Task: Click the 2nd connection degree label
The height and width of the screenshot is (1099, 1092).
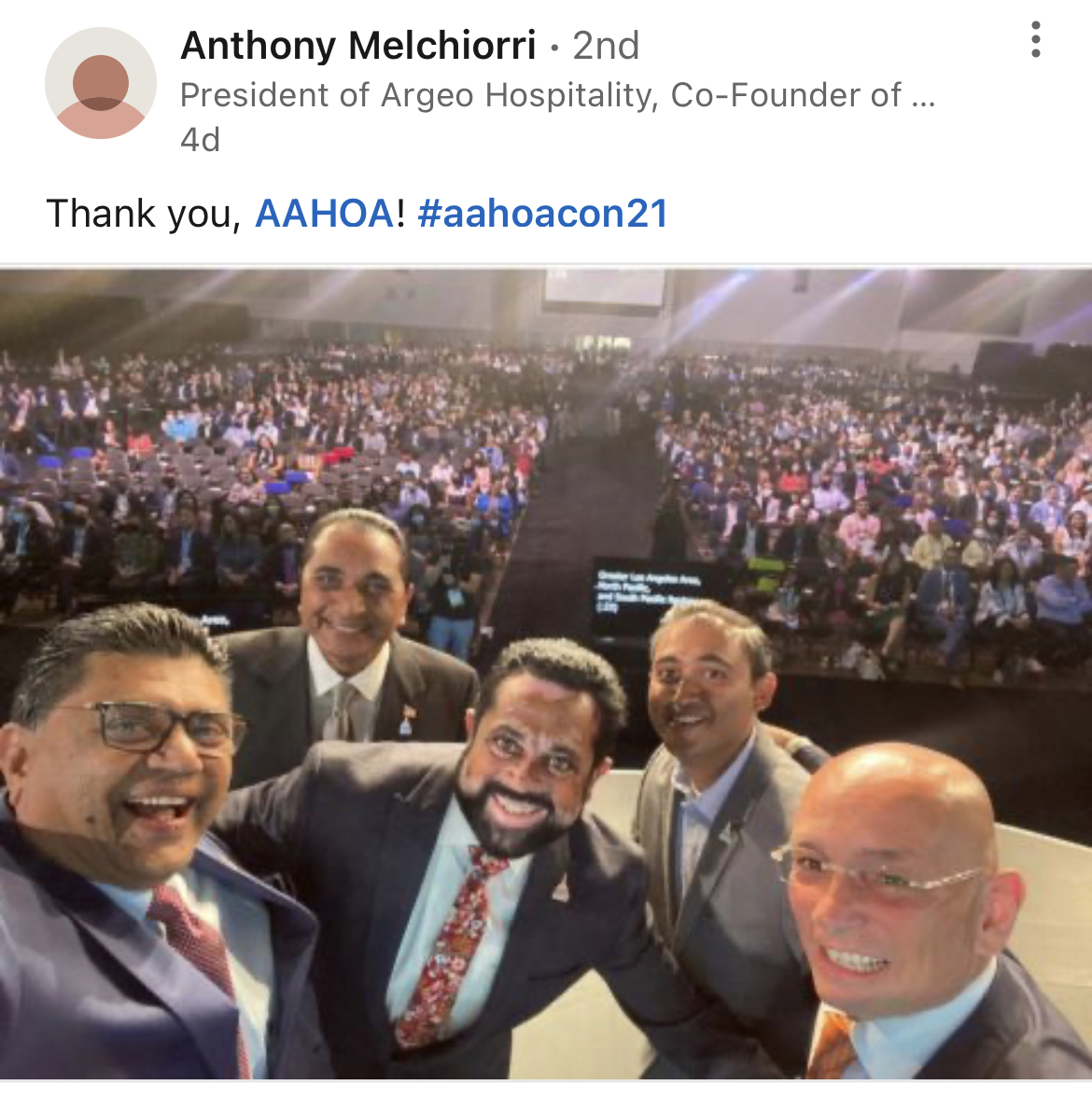Action: point(606,47)
